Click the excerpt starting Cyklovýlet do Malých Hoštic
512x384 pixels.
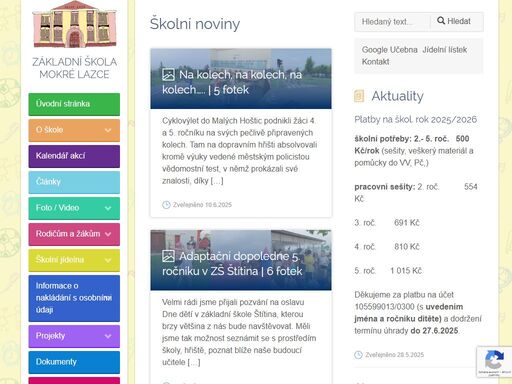click(x=239, y=151)
